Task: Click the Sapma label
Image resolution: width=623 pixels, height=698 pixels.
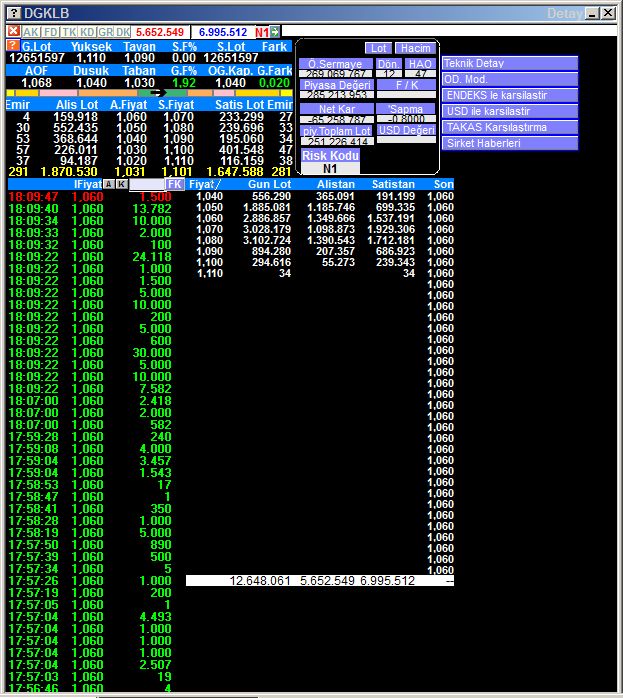Action: coord(405,109)
